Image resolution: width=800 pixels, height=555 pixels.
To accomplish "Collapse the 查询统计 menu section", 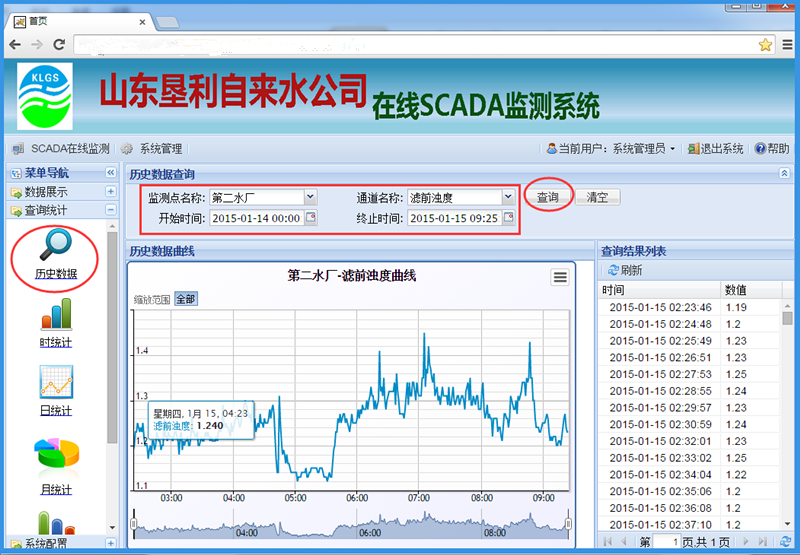I will tap(110, 210).
